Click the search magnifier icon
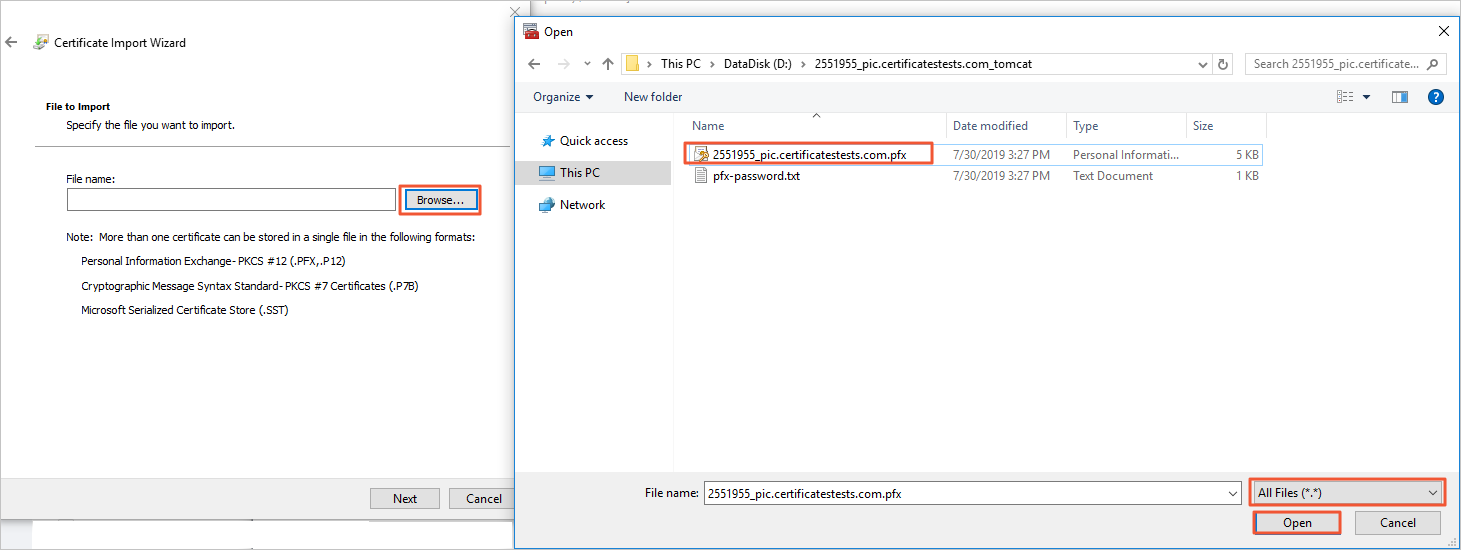 pyautogui.click(x=1433, y=64)
